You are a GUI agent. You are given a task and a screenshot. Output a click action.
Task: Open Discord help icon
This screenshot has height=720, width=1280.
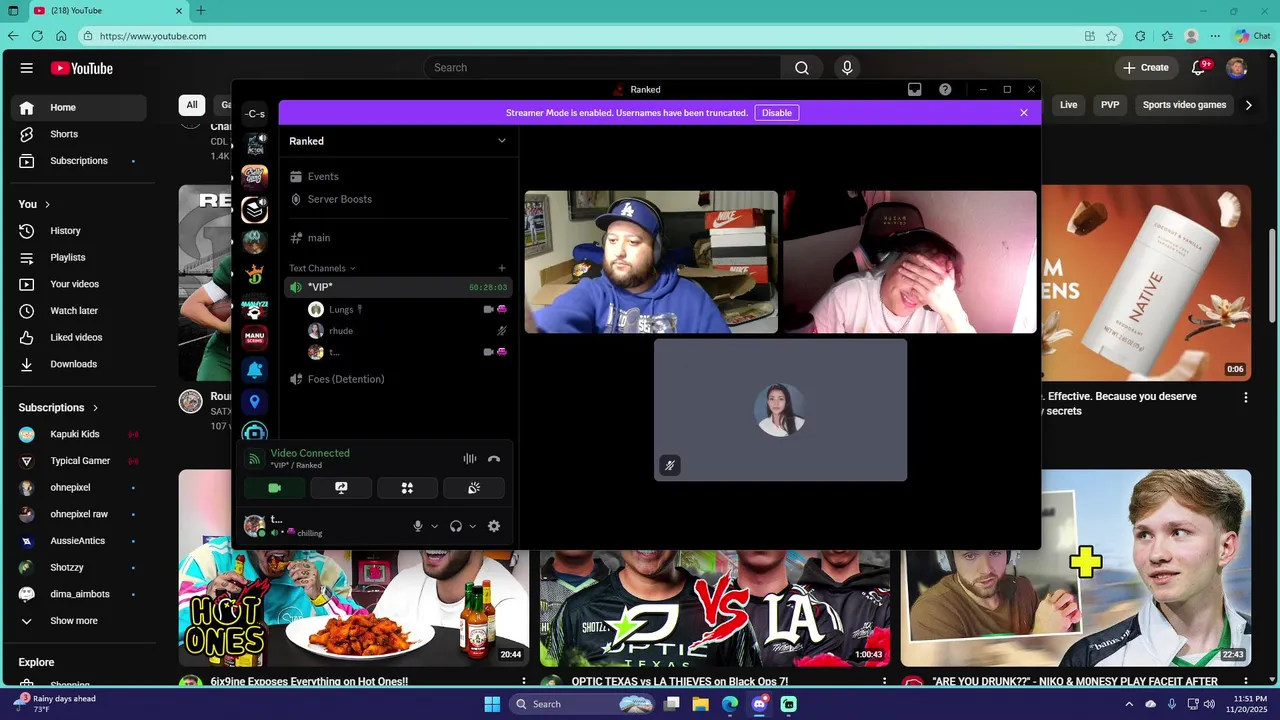pyautogui.click(x=945, y=90)
